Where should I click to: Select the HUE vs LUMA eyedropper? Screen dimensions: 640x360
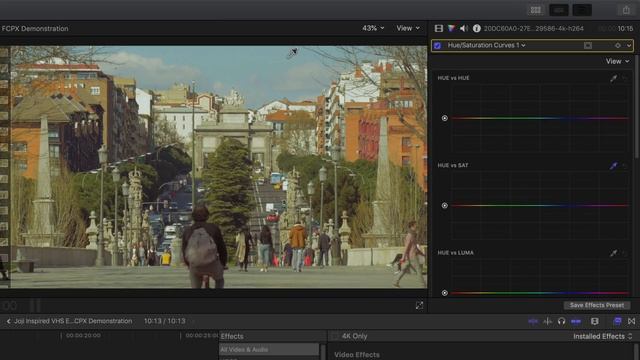coord(613,253)
